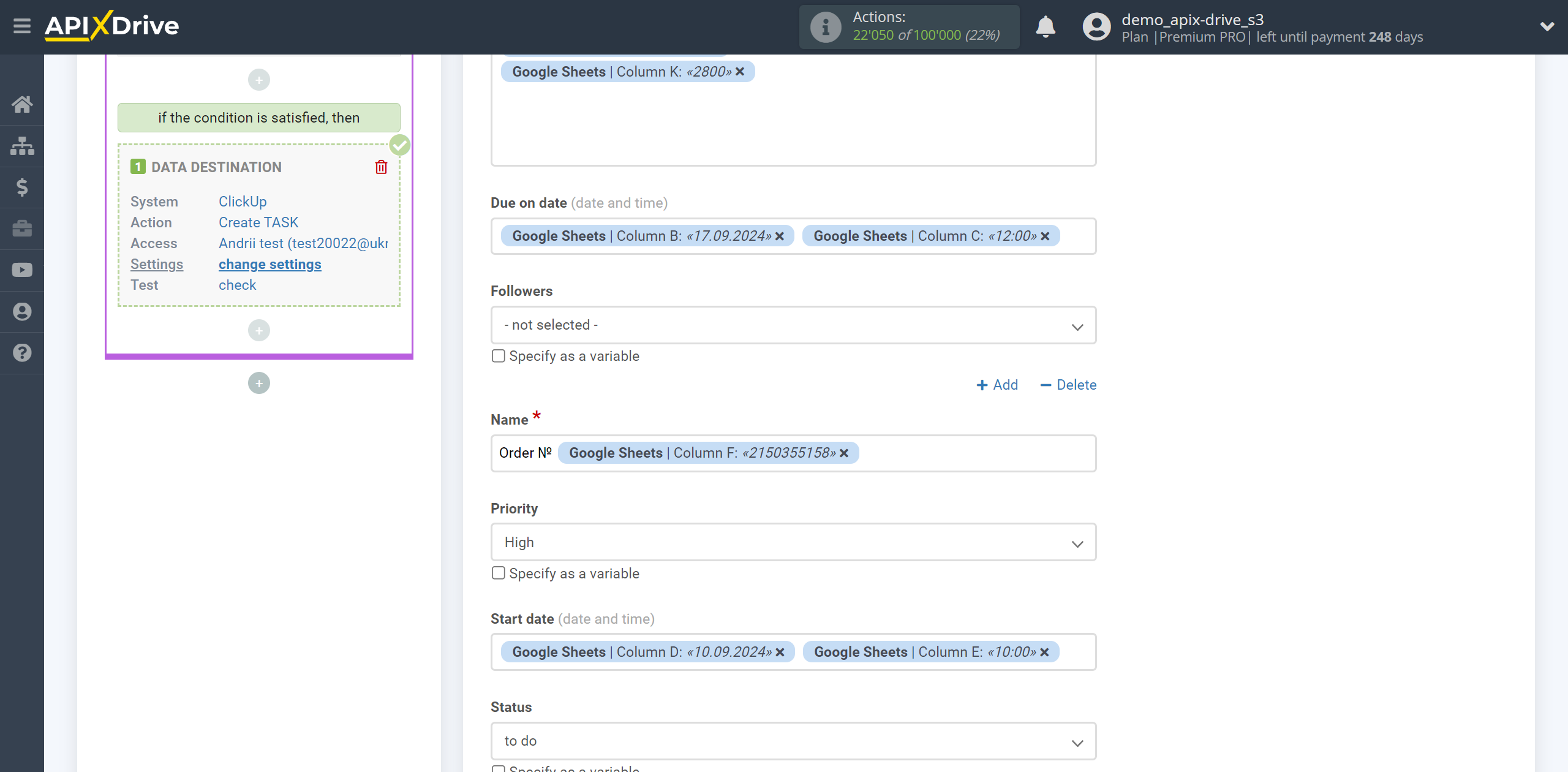
Task: Click the ApiX-Drive logo
Action: pos(111,26)
